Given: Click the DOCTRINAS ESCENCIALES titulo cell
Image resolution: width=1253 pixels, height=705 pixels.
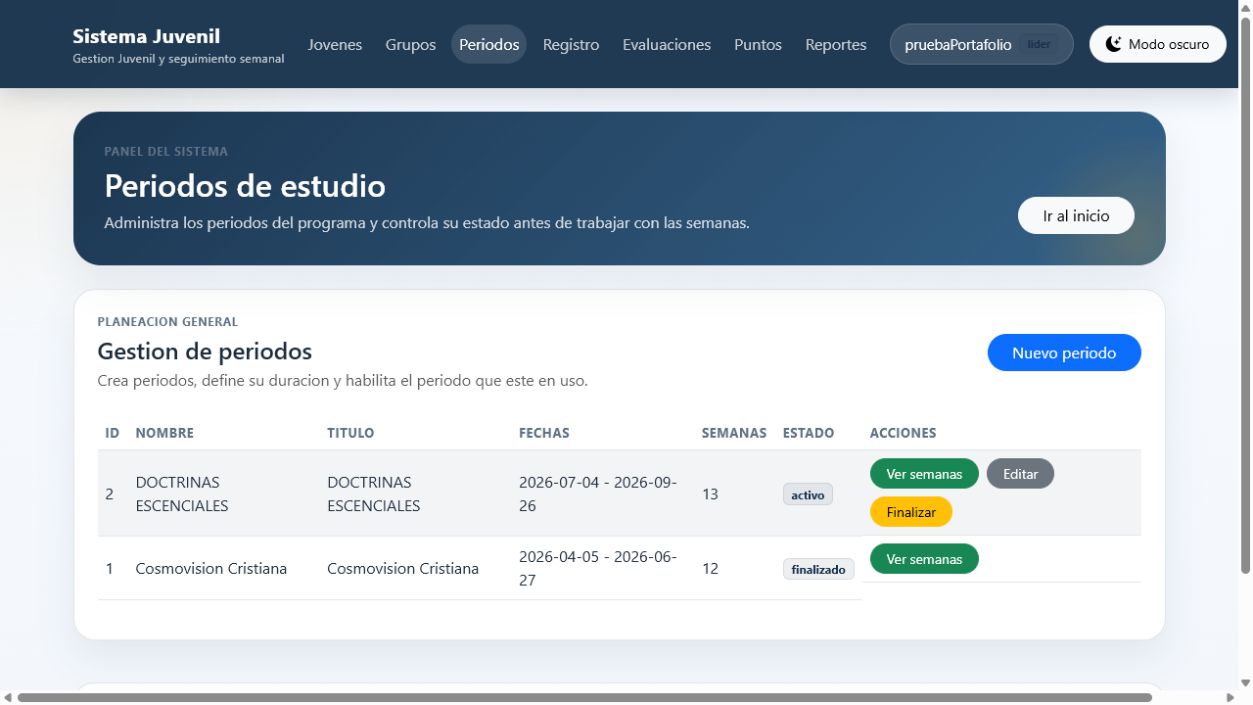Looking at the screenshot, I should pyautogui.click(x=415, y=494).
